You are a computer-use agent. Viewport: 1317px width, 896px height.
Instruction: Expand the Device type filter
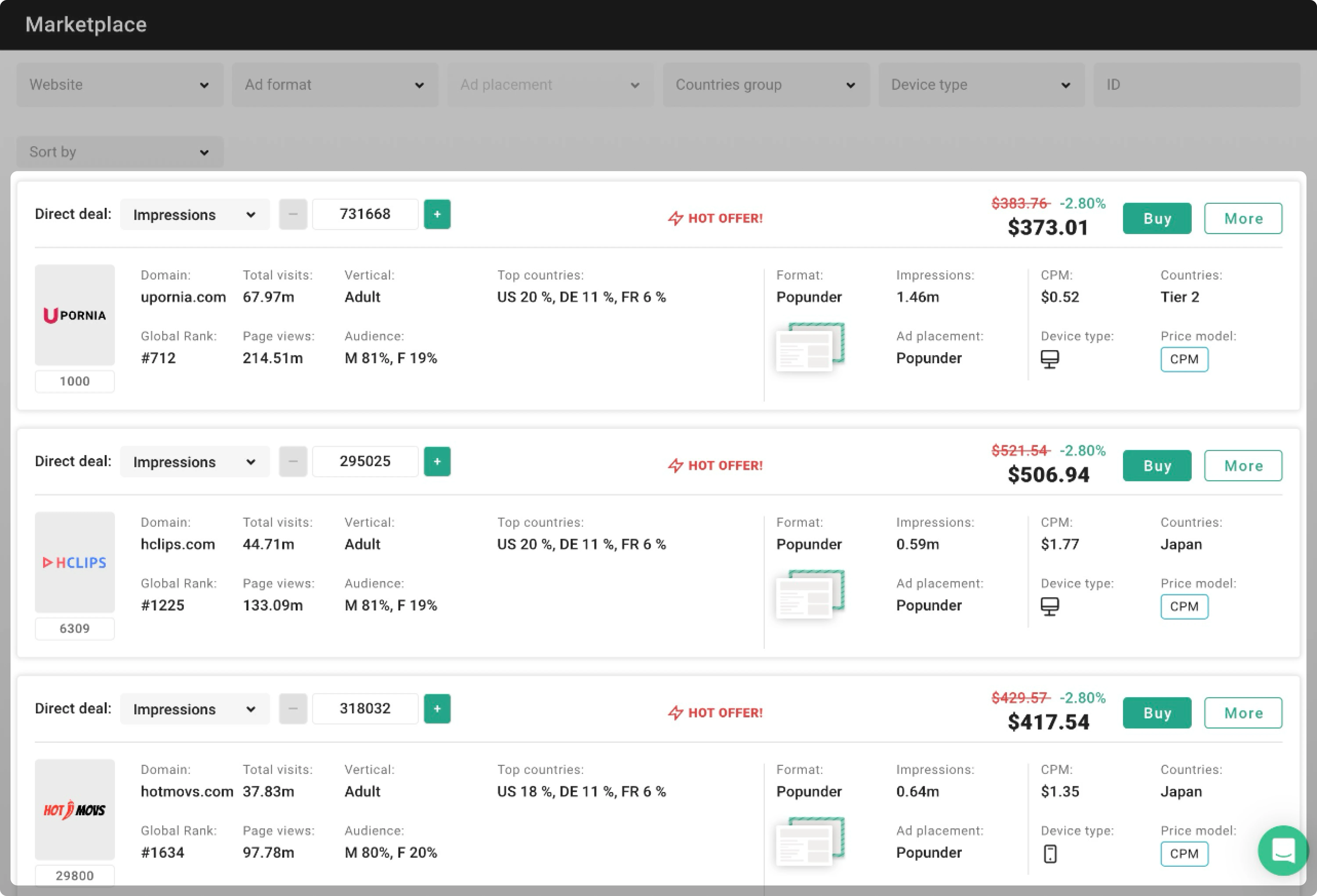click(x=981, y=85)
